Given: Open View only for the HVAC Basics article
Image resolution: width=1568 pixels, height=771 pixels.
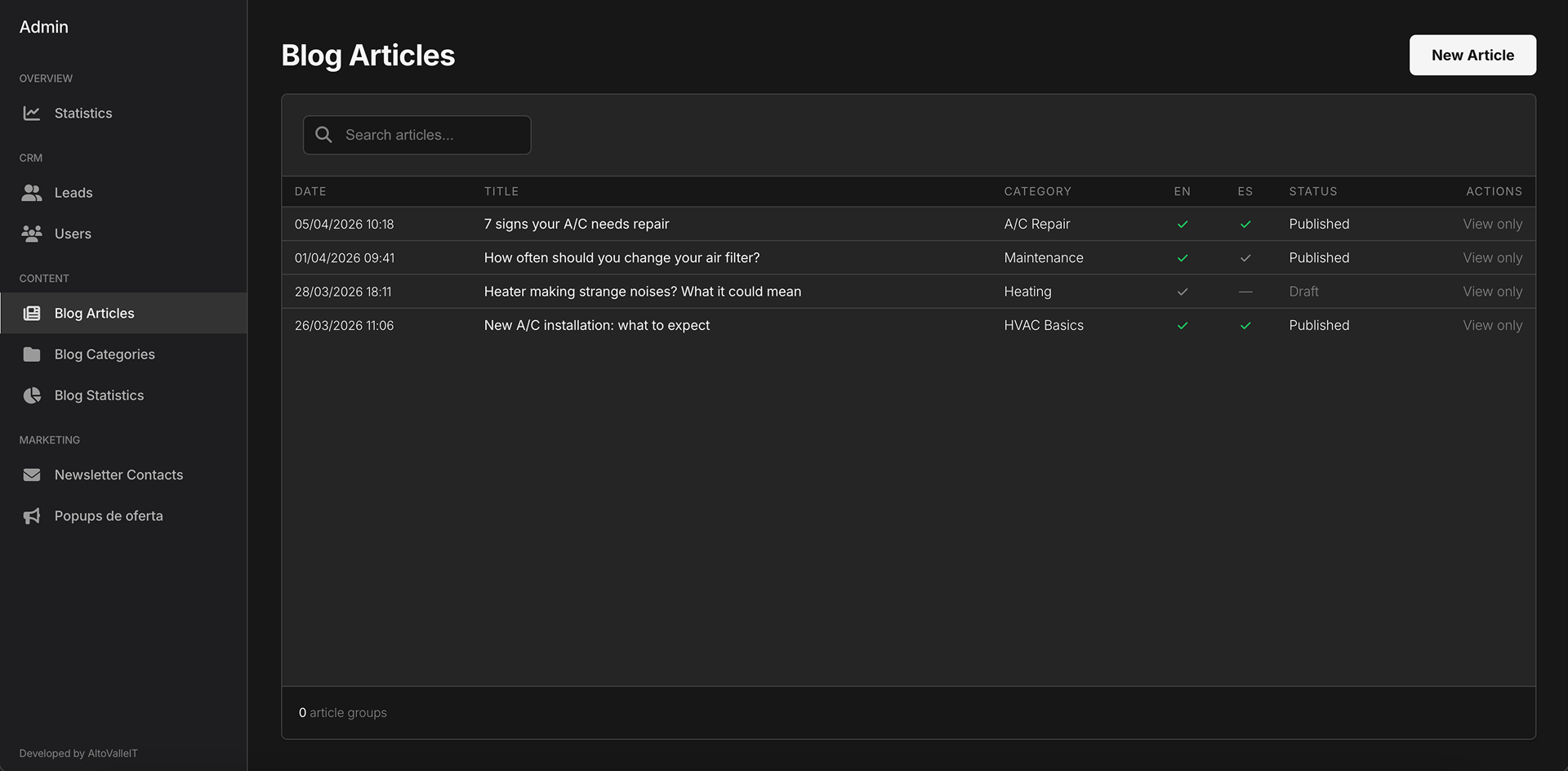Looking at the screenshot, I should 1492,324.
